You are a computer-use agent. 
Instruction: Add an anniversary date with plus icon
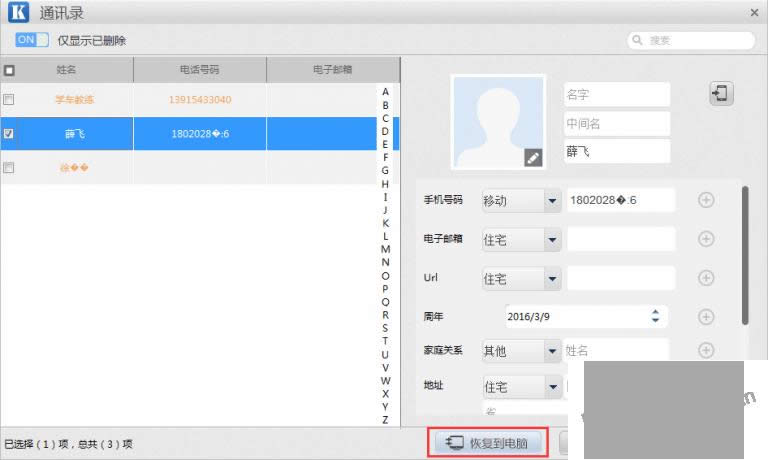(x=705, y=316)
